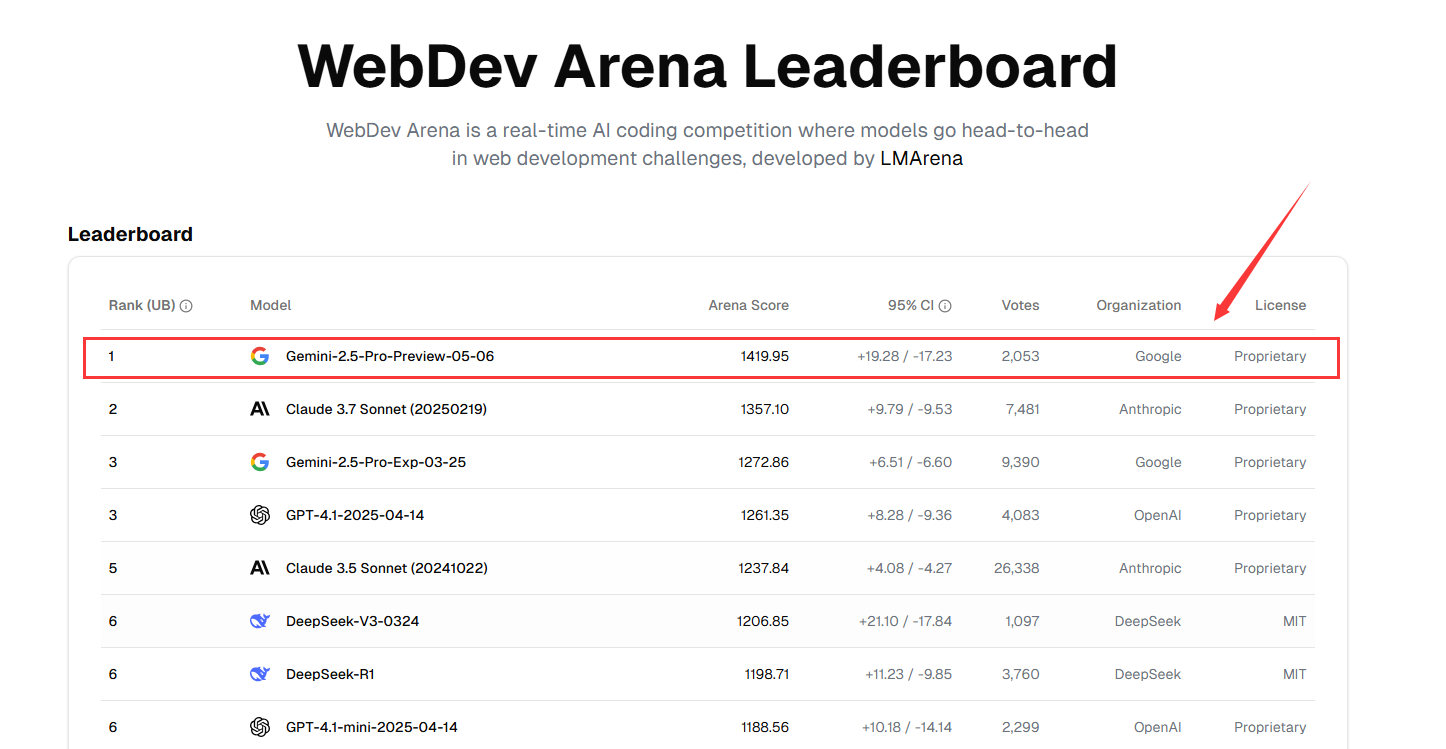
Task: Click the OpenAI logo beside GPT-4.1-2025-04-14
Action: pos(260,515)
